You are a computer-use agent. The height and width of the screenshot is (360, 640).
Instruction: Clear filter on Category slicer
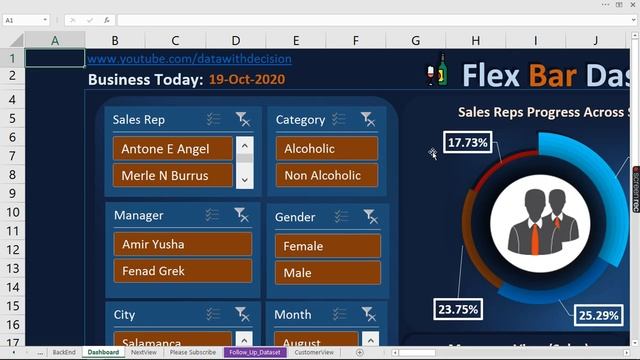[368, 119]
